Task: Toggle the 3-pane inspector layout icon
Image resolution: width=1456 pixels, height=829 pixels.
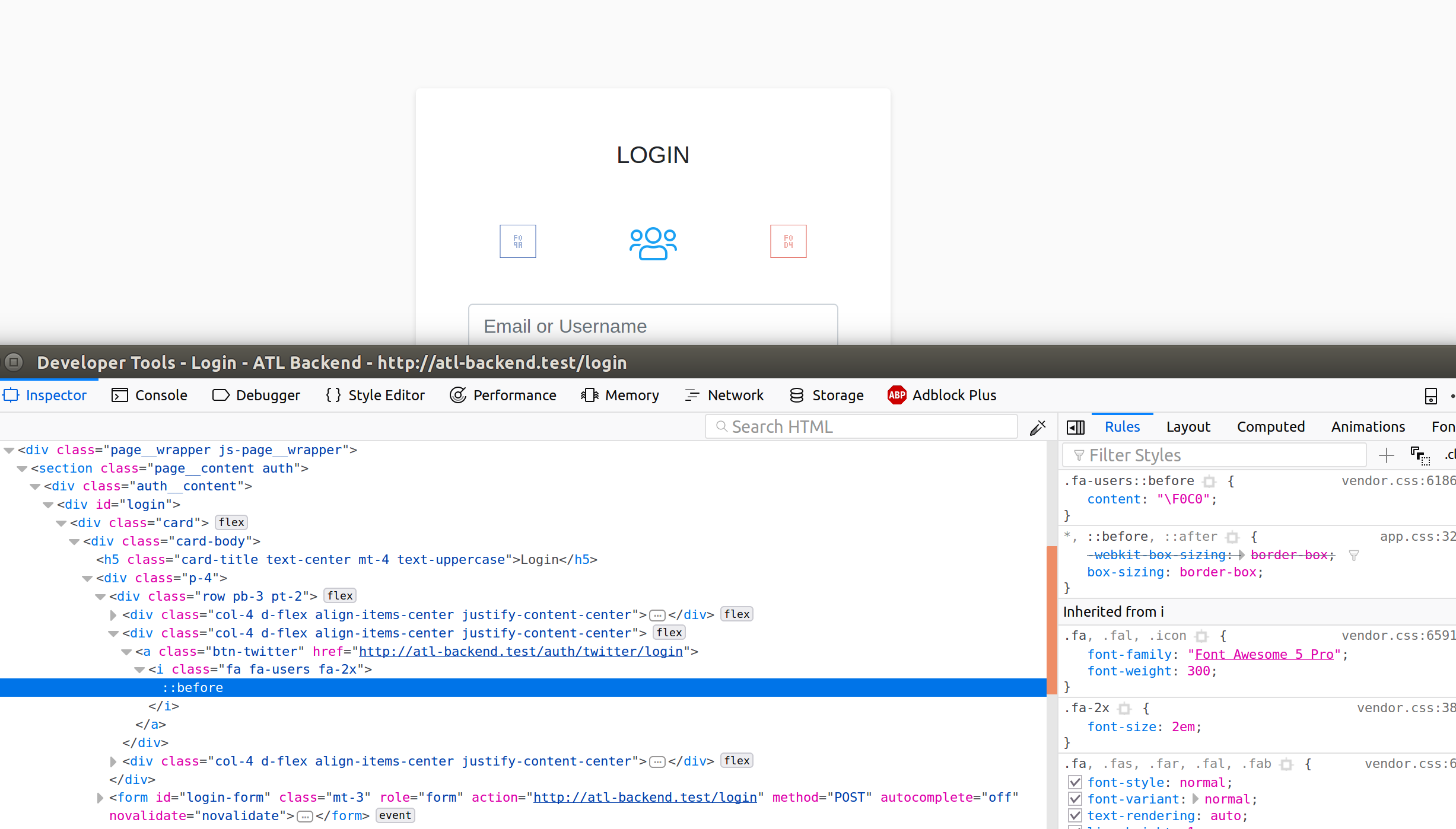Action: pos(1075,426)
